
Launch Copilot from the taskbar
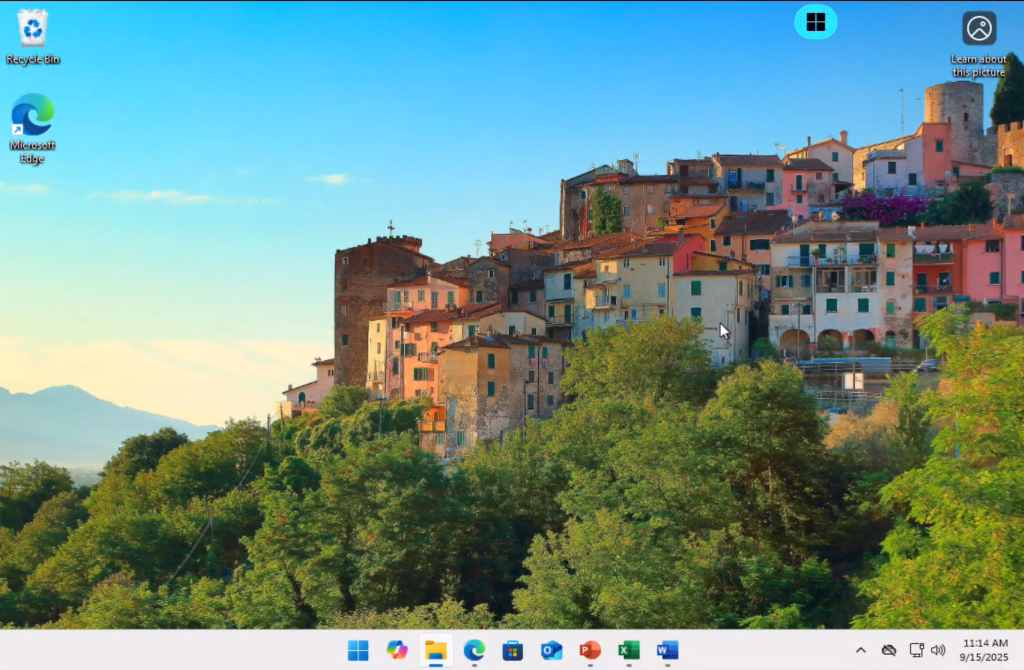(396, 650)
